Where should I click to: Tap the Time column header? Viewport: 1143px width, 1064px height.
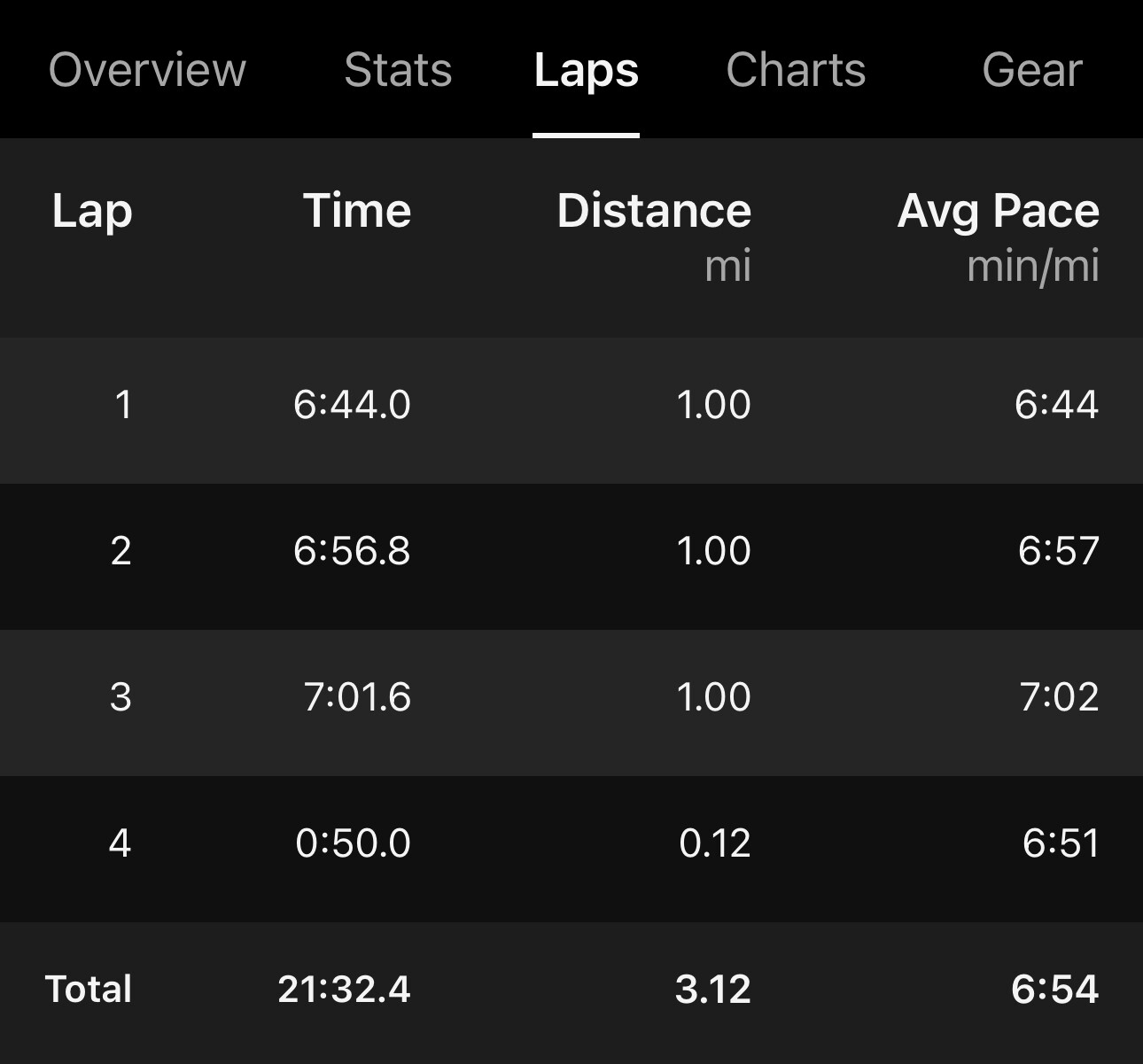[357, 211]
